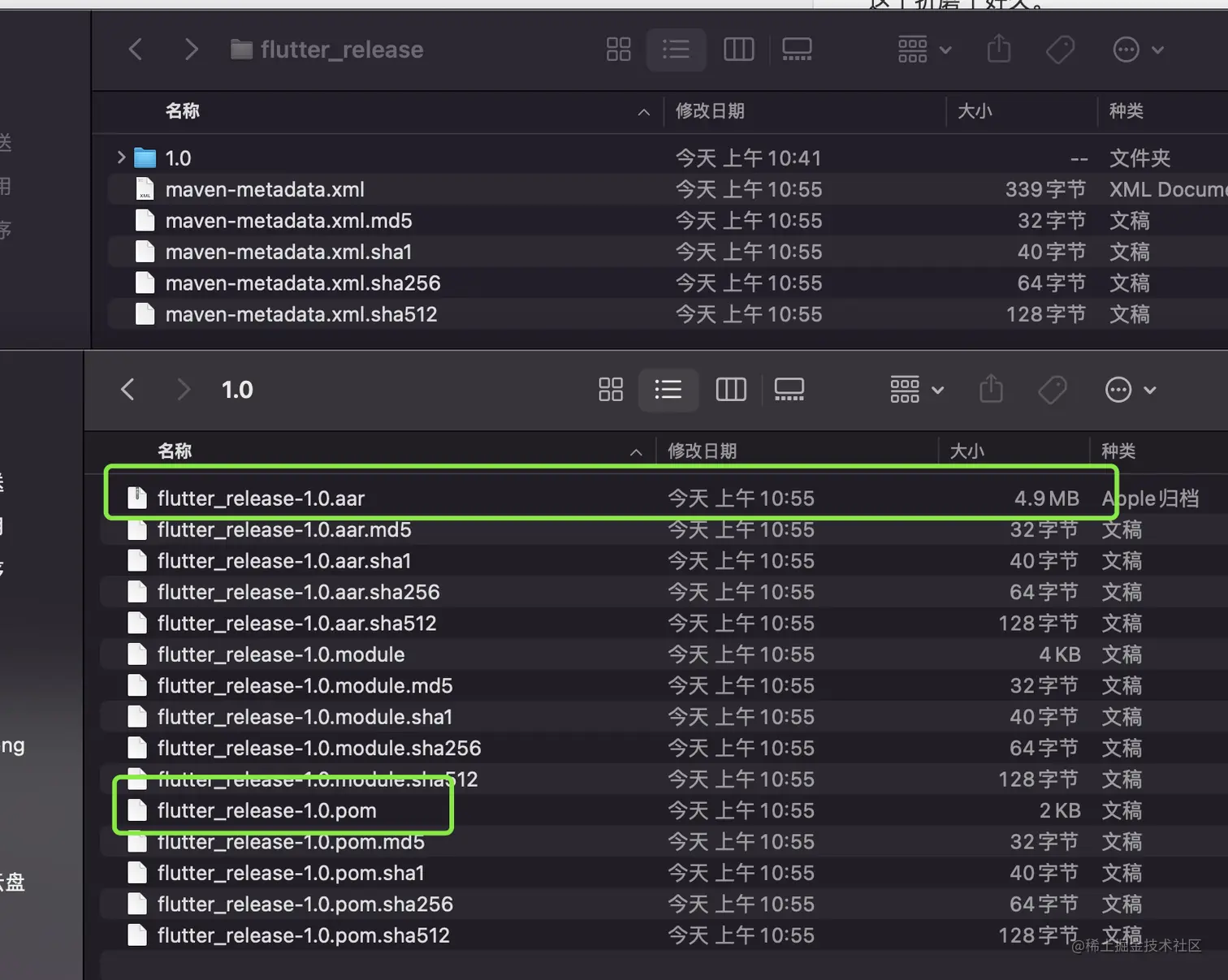This screenshot has width=1228, height=980.
Task: Select file flutter_release-1.0.aar.sha1
Action: pyautogui.click(x=284, y=561)
